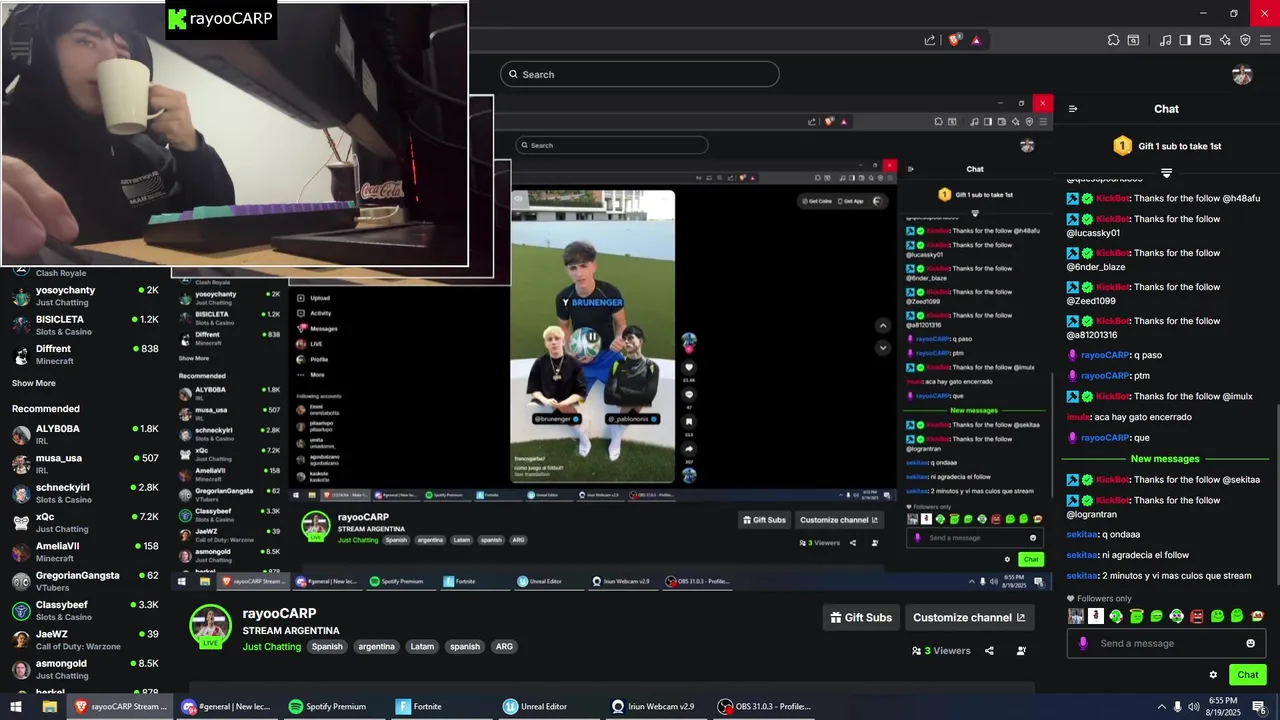Open the Brave Wallet icon
Image resolution: width=1280 pixels, height=720 pixels.
(1205, 40)
